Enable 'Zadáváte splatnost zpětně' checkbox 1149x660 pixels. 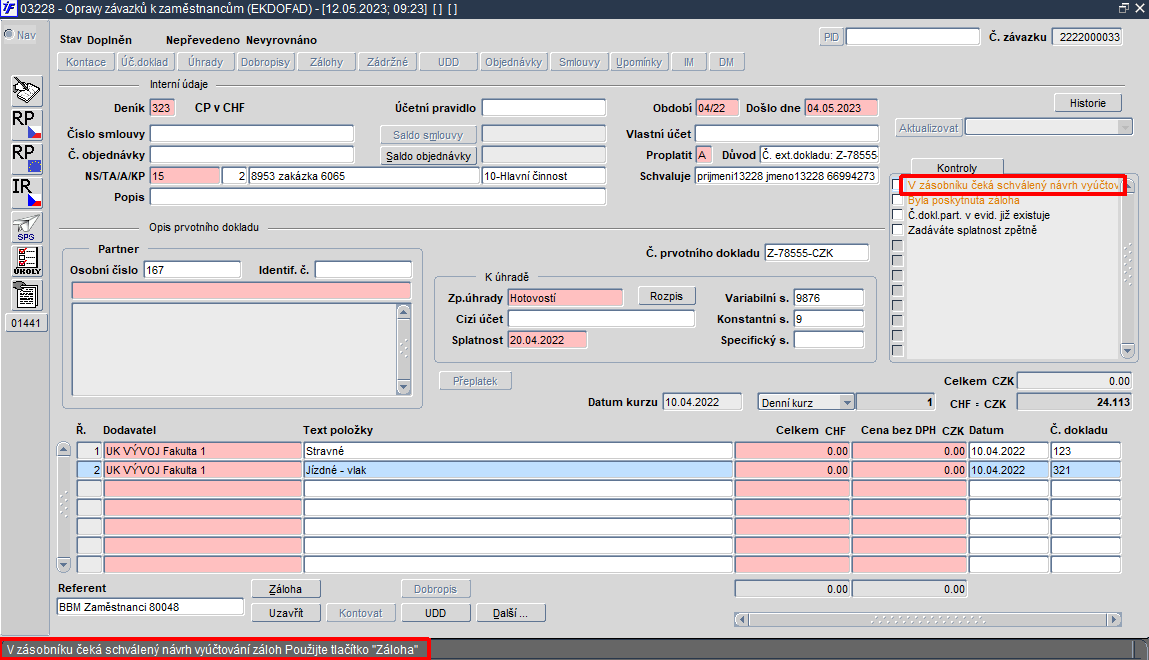click(898, 230)
